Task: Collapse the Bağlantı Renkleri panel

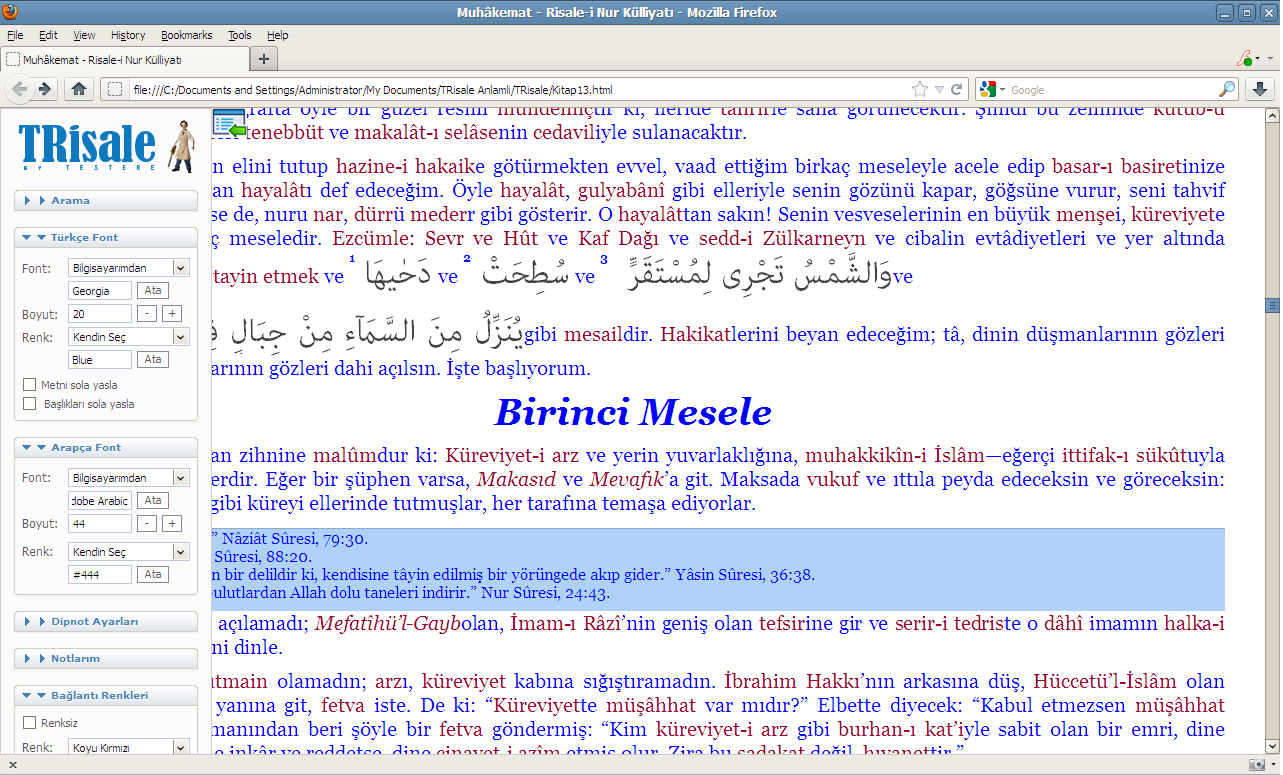Action: tap(106, 696)
